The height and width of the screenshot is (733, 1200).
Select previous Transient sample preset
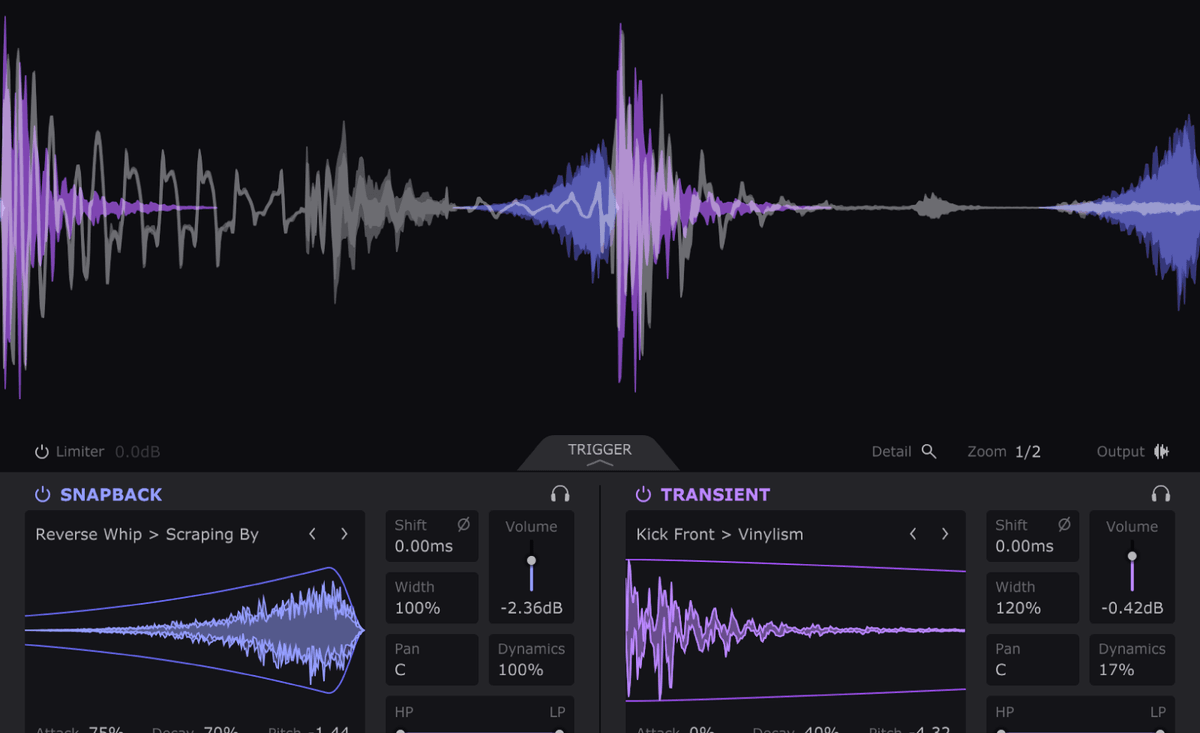pos(913,534)
